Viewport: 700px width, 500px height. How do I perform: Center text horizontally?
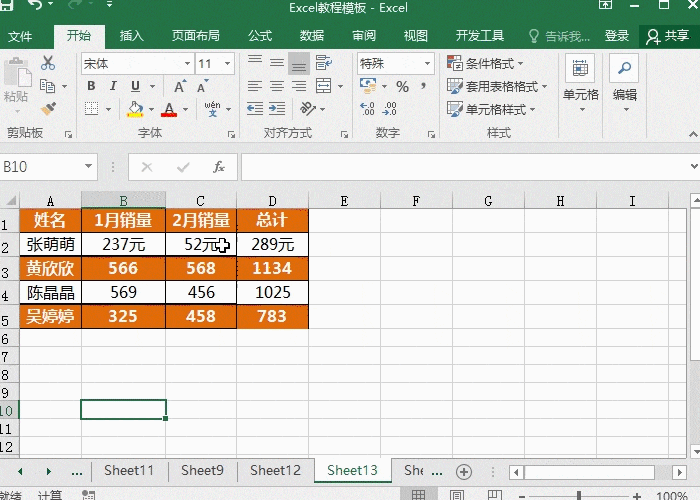(277, 86)
